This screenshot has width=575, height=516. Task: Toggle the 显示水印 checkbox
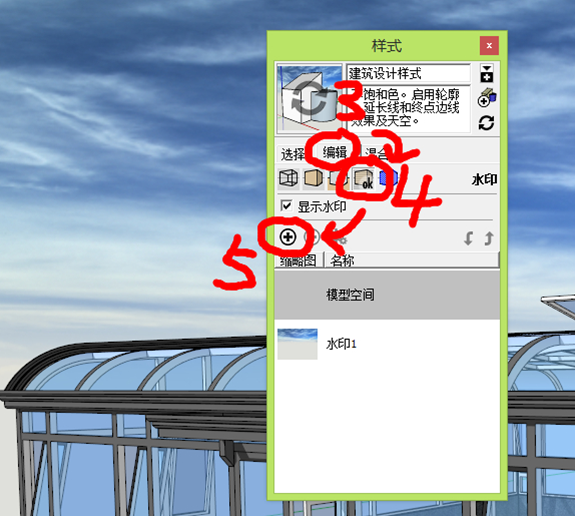286,206
